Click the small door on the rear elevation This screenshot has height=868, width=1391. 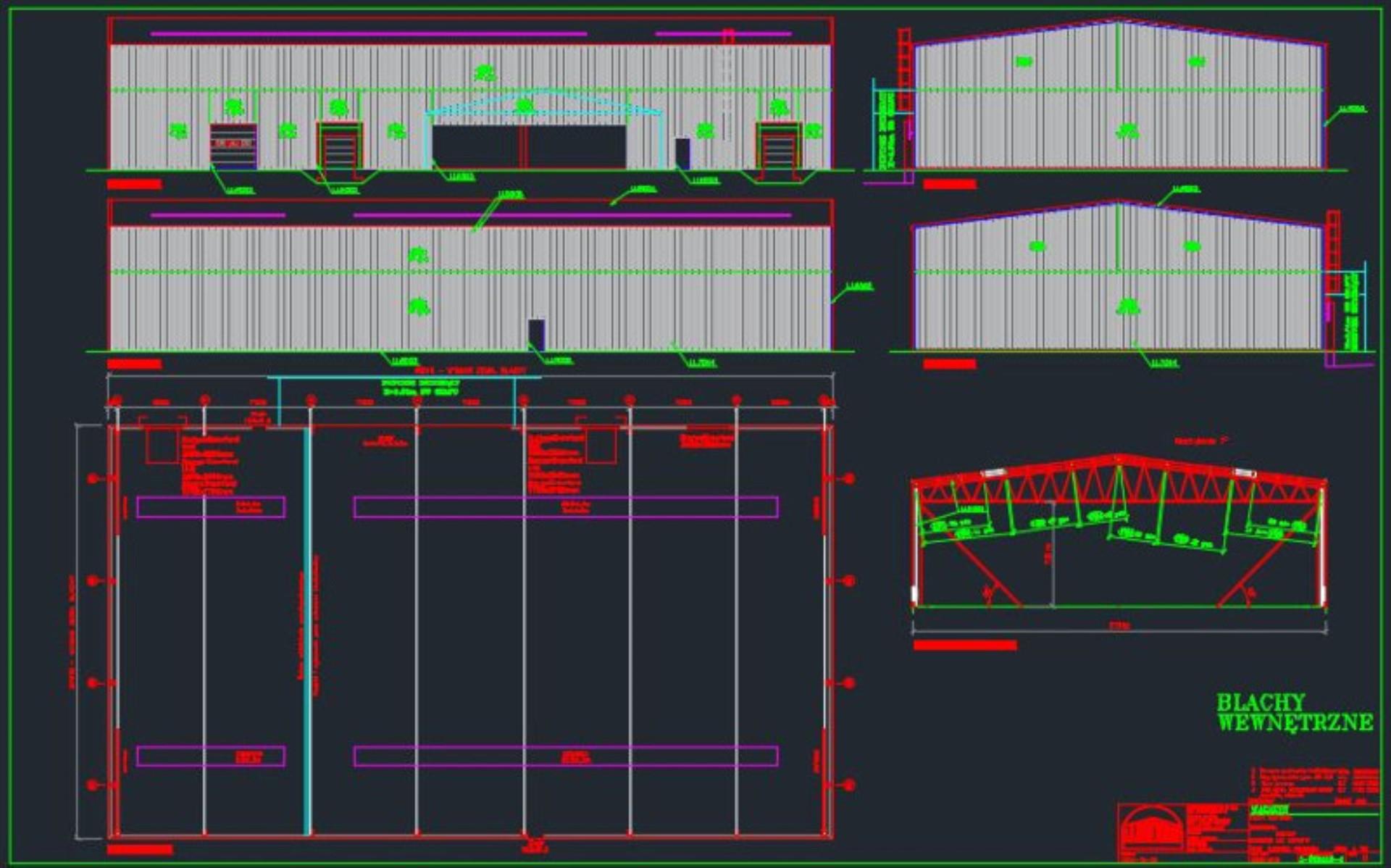coord(536,335)
